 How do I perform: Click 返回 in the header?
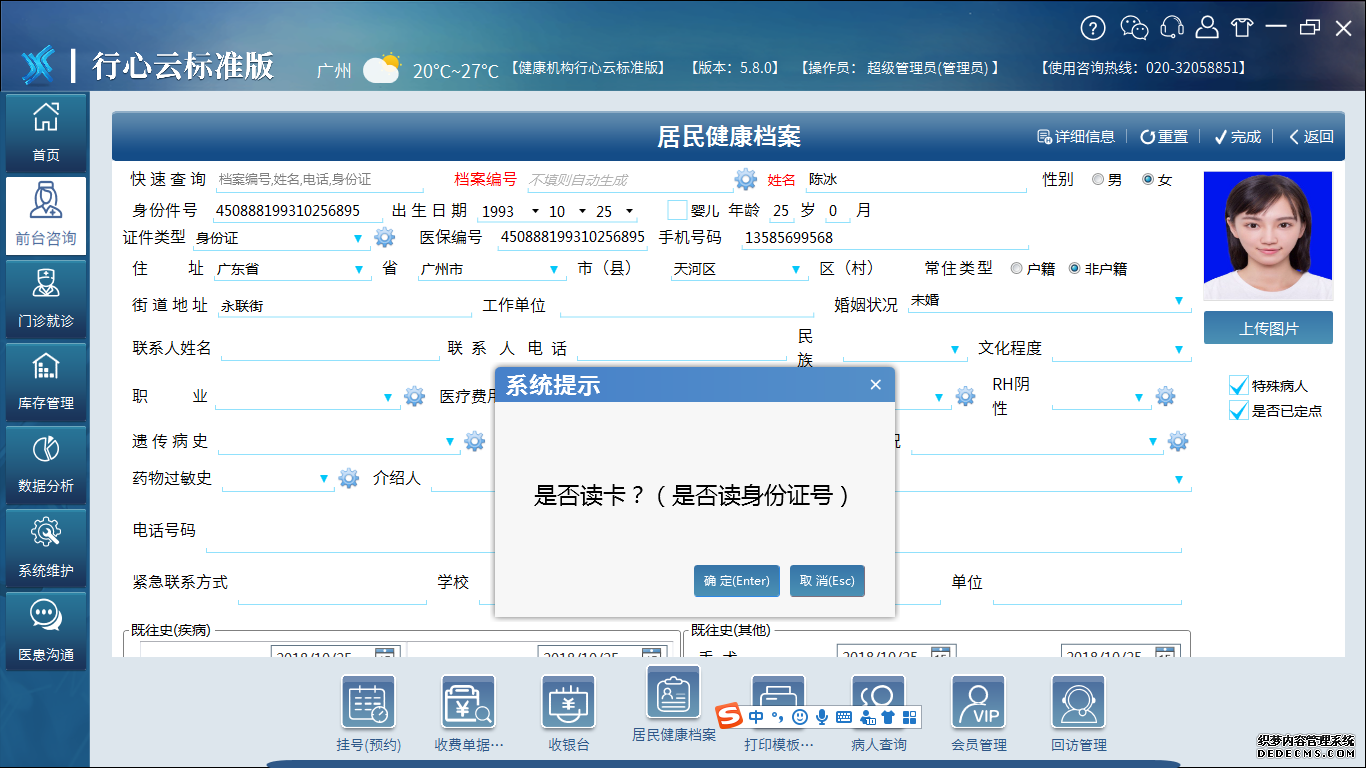click(1311, 137)
